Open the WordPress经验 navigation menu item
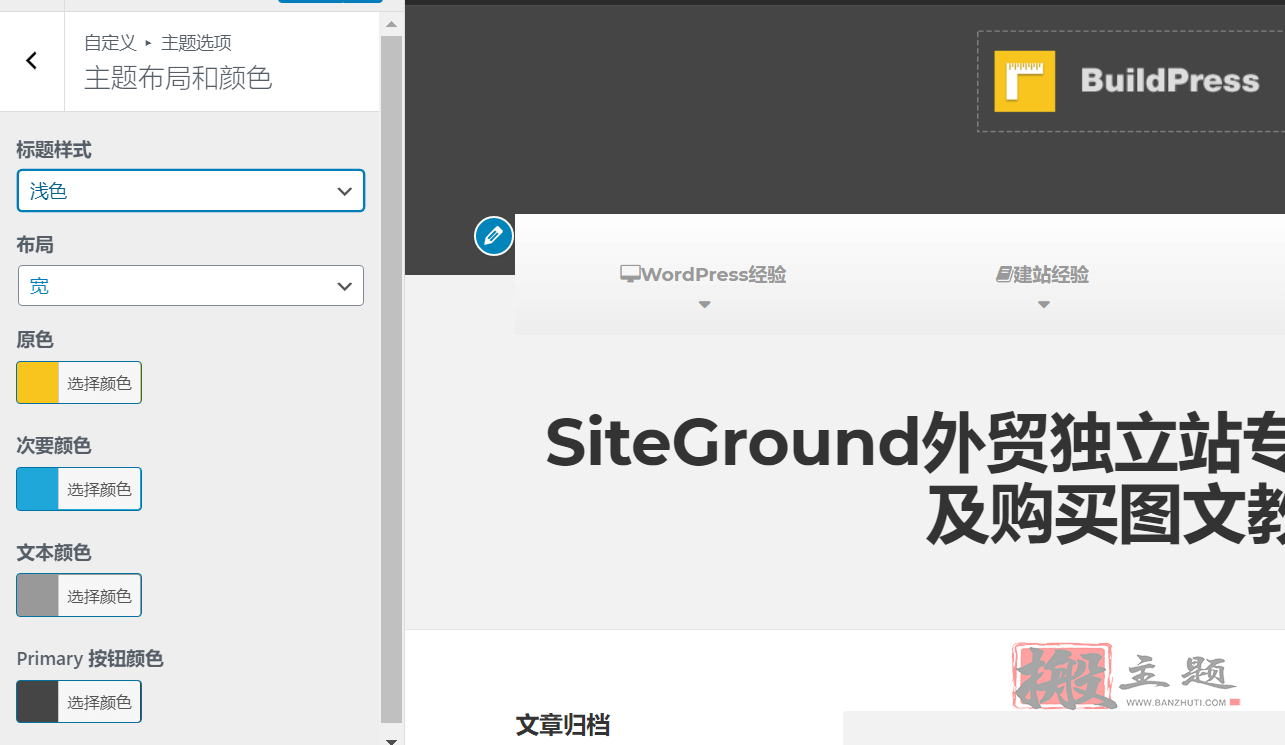Viewport: 1285px width, 745px height. (704, 274)
